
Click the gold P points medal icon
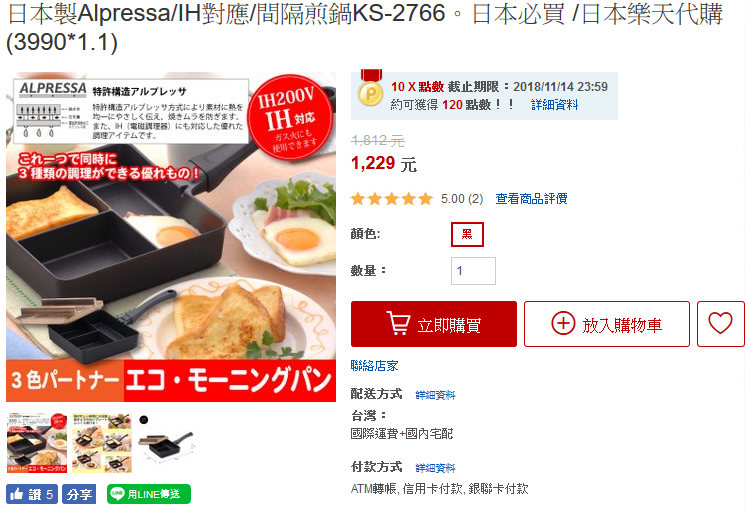pyautogui.click(x=371, y=91)
